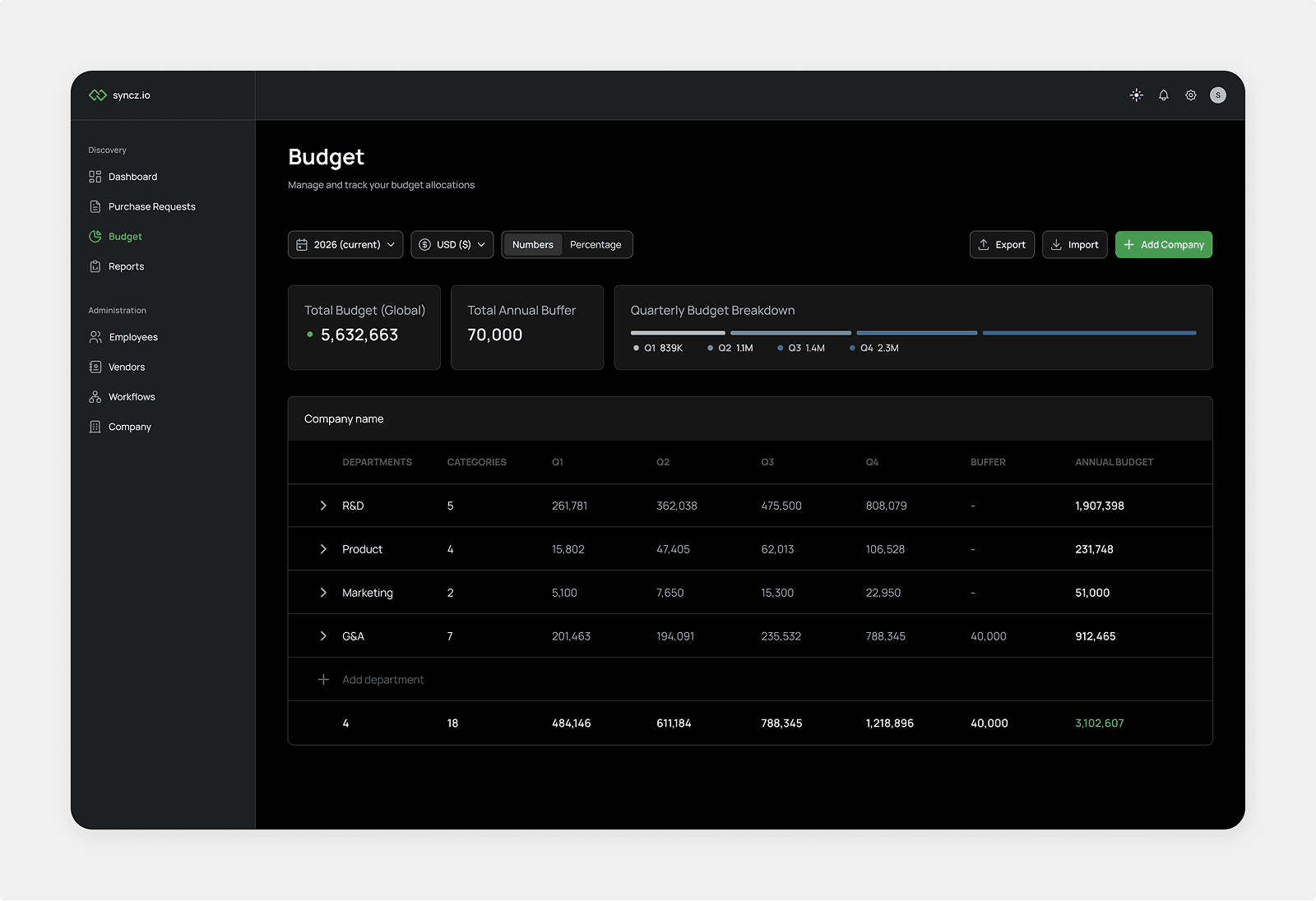Expand the Marketing department row

tap(322, 592)
